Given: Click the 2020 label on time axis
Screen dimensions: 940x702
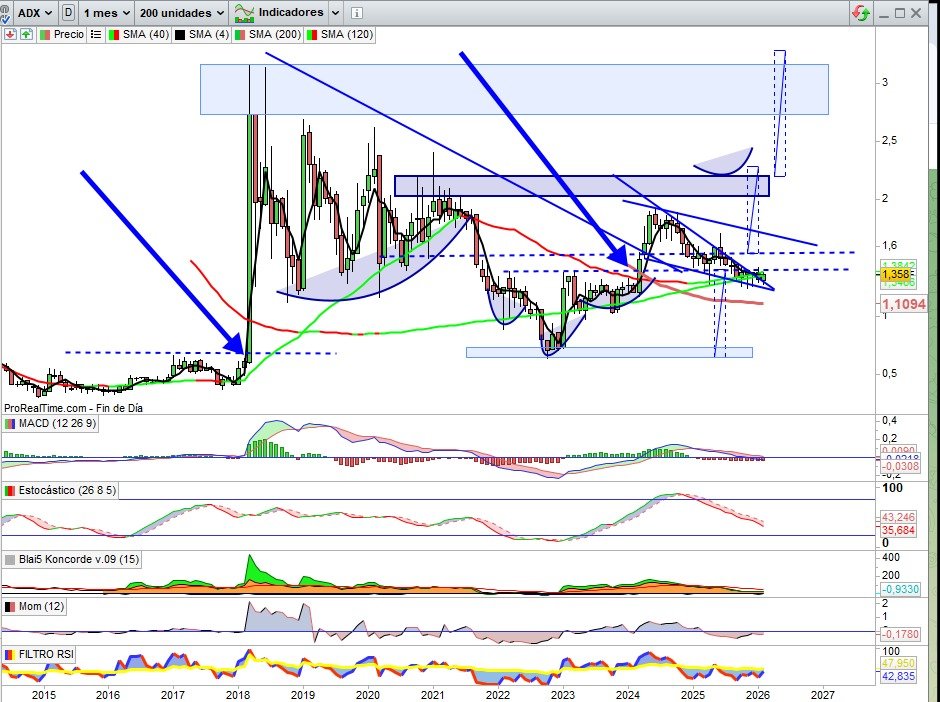Looking at the screenshot, I should pos(367,695).
